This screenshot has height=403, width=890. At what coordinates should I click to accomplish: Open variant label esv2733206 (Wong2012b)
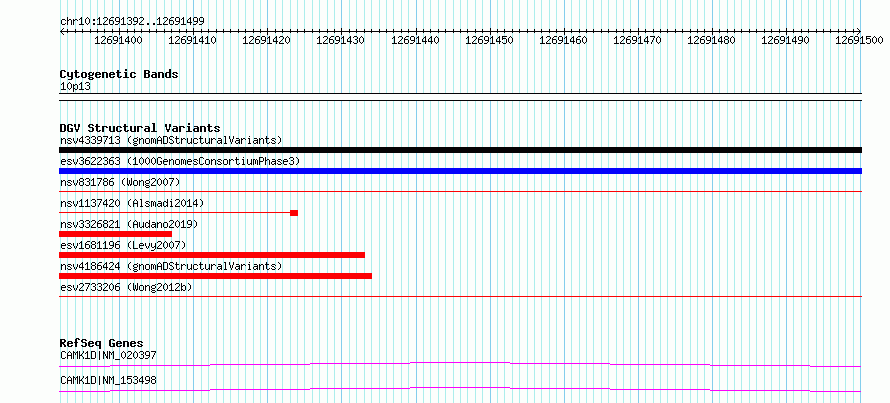(x=126, y=287)
